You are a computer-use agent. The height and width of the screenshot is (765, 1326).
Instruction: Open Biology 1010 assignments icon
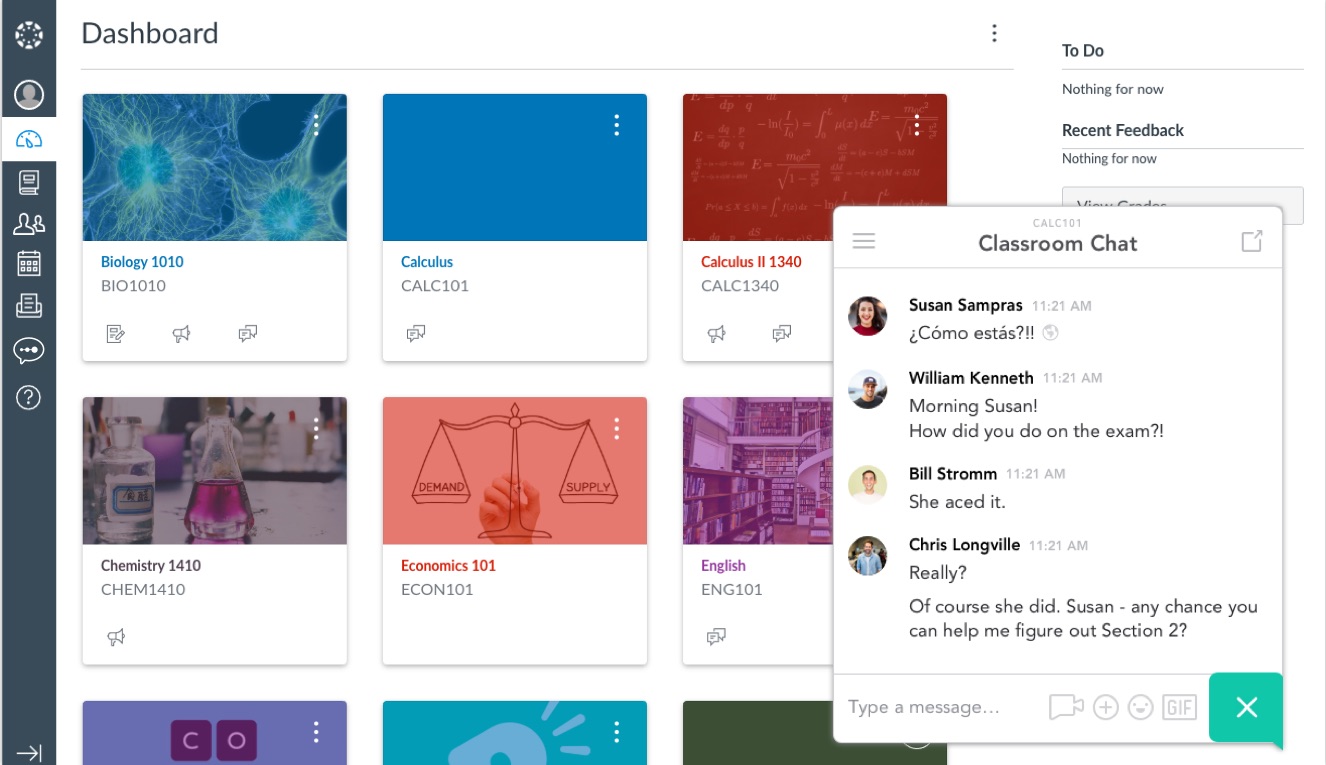[116, 334]
